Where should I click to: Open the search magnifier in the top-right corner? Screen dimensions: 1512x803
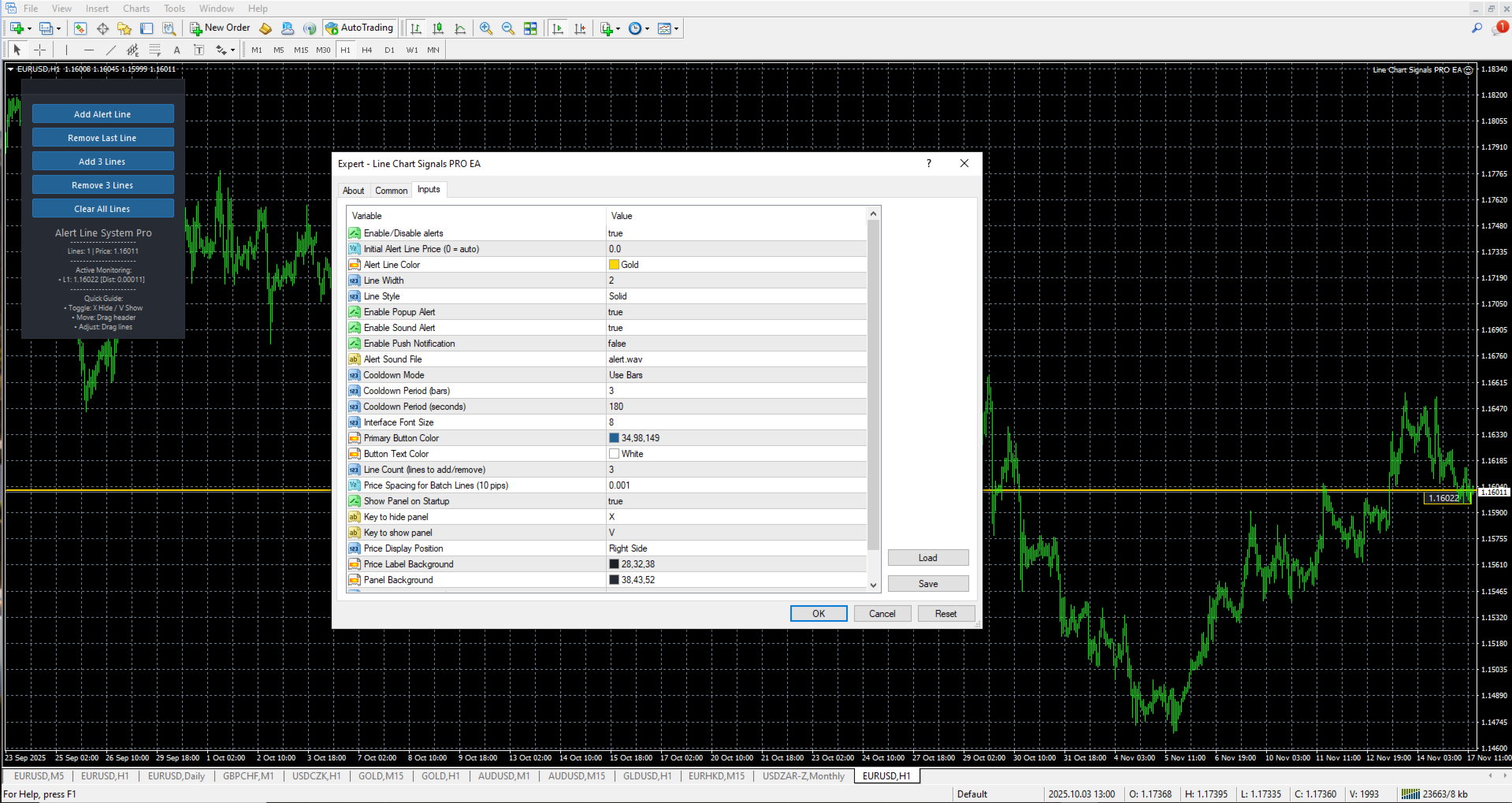click(x=1477, y=28)
